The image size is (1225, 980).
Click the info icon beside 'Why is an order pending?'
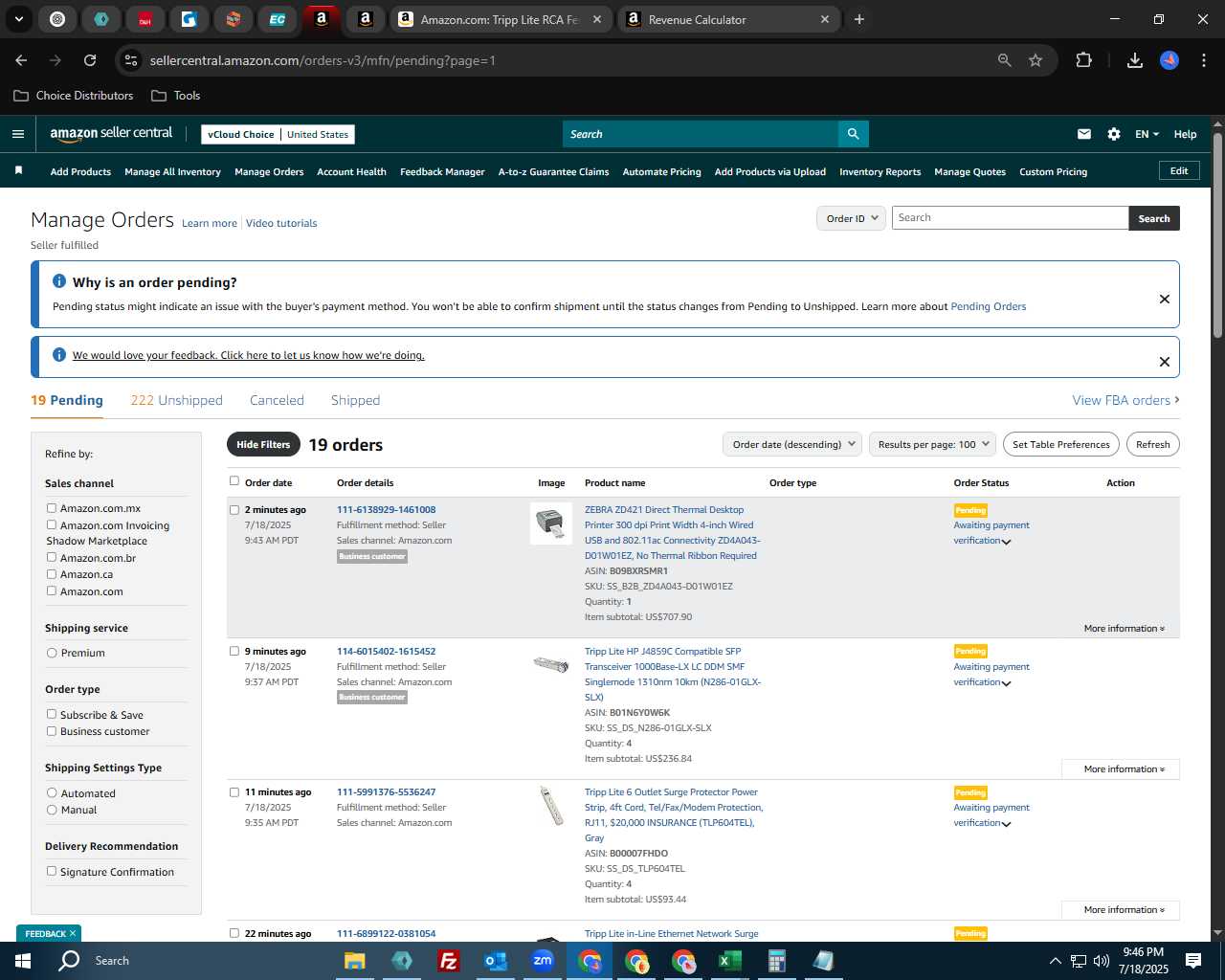pos(59,281)
